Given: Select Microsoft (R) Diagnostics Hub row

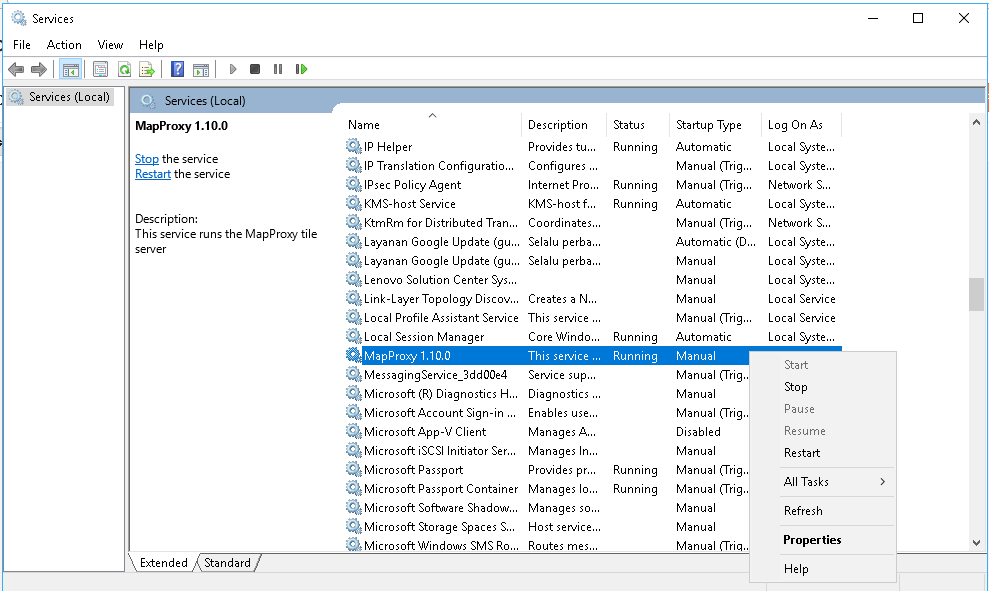Looking at the screenshot, I should point(547,394).
